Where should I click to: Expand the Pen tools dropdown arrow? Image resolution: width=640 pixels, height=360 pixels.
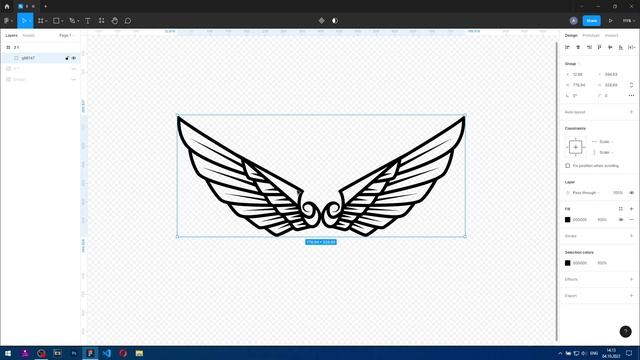pos(78,21)
